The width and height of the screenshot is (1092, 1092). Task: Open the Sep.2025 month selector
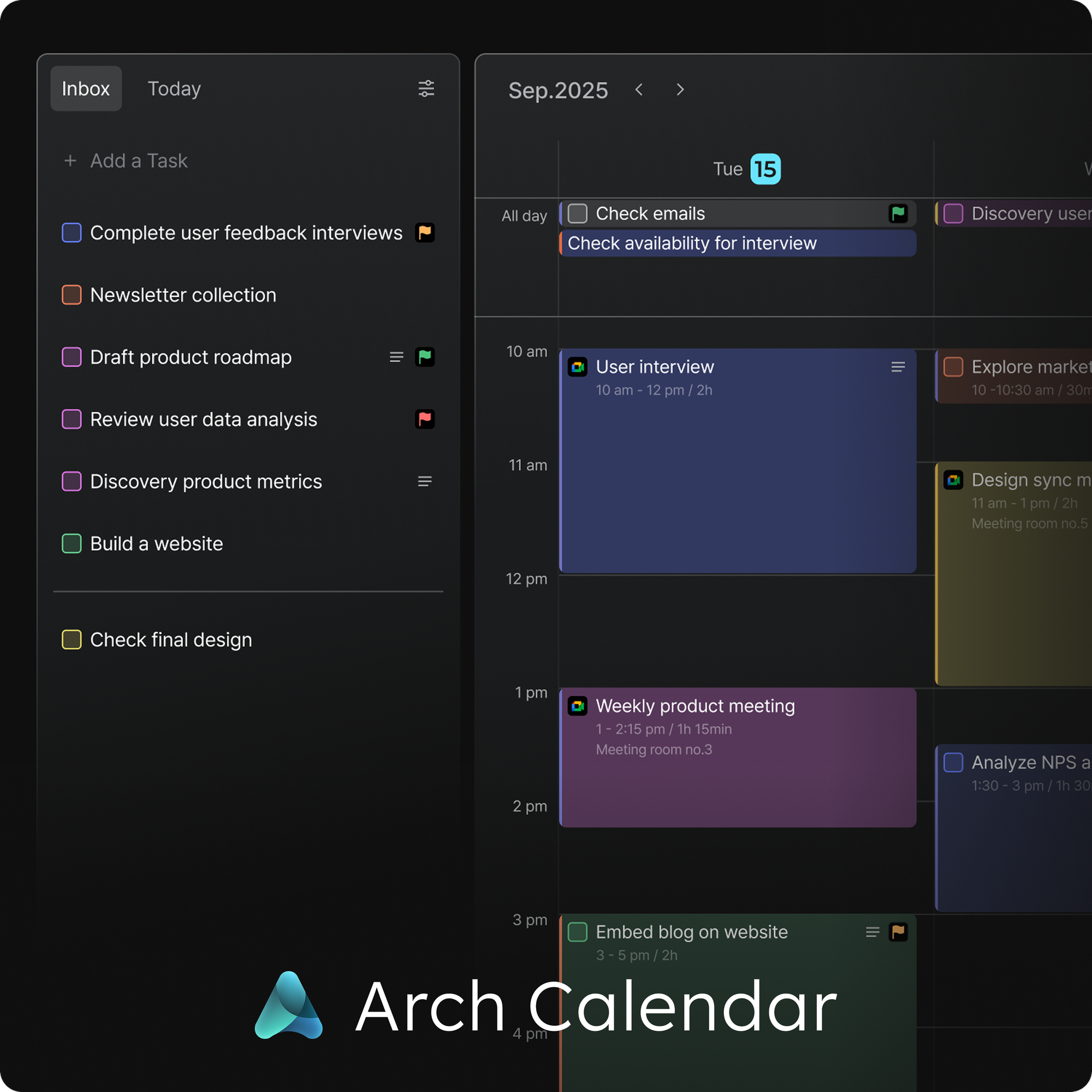click(558, 91)
